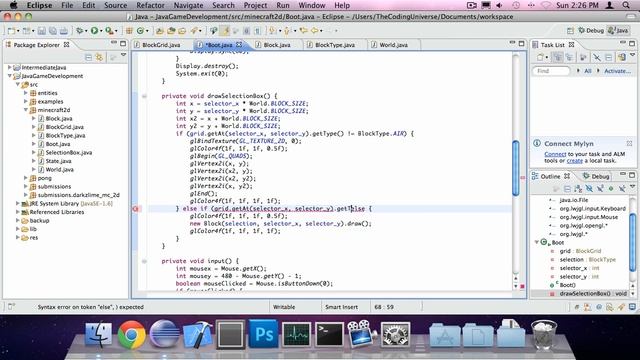Click the New Java Class green icon
The image size is (640, 360).
click(x=140, y=31)
